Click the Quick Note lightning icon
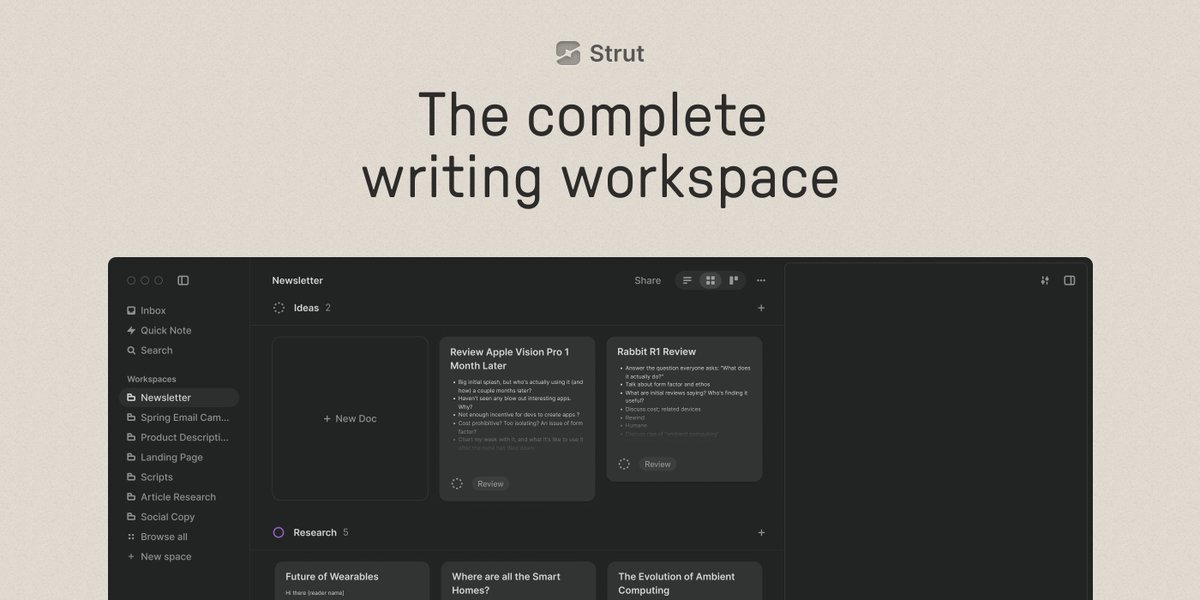 coord(131,331)
